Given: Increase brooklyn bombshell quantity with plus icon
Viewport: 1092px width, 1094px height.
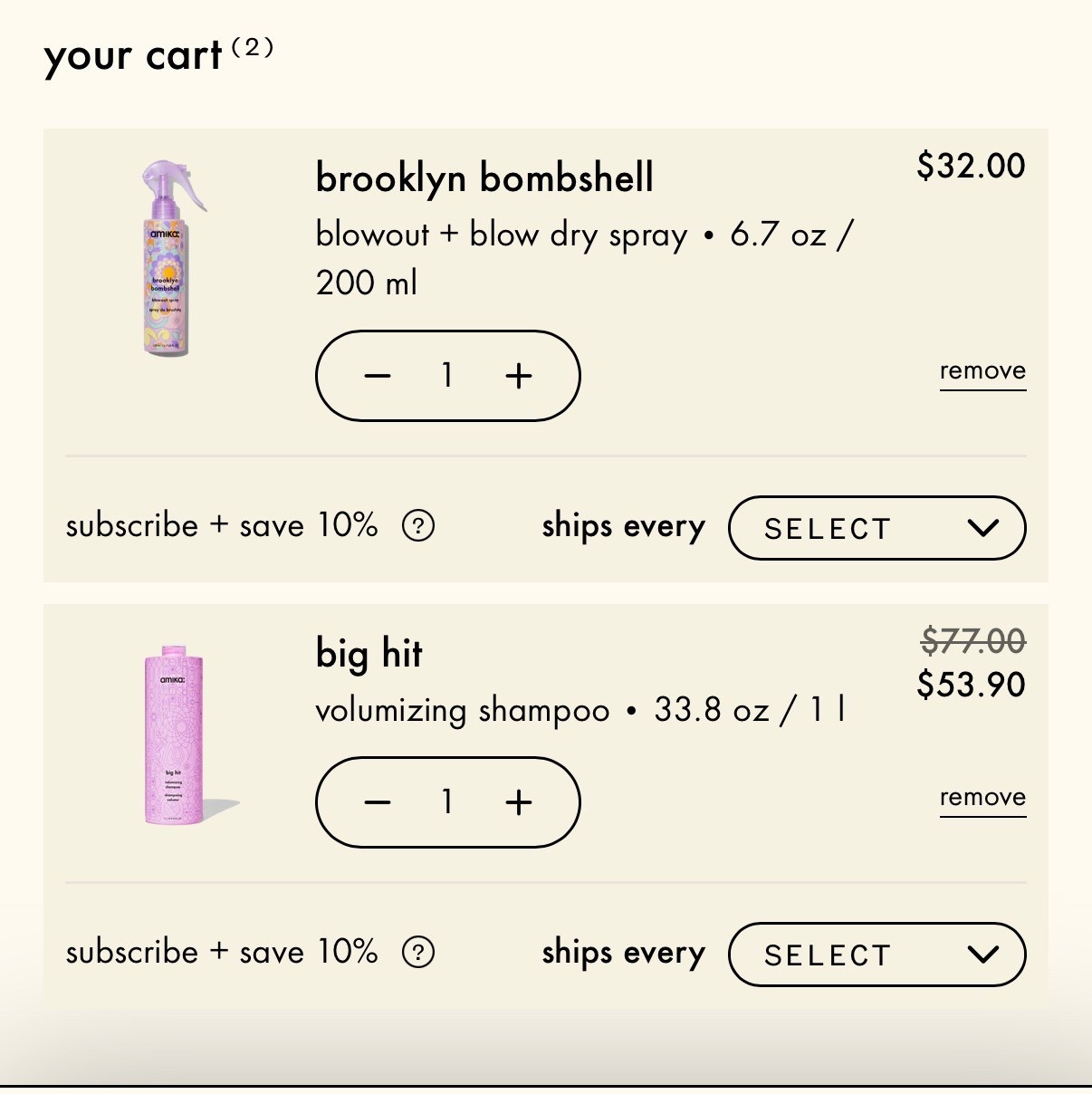Looking at the screenshot, I should pyautogui.click(x=518, y=376).
